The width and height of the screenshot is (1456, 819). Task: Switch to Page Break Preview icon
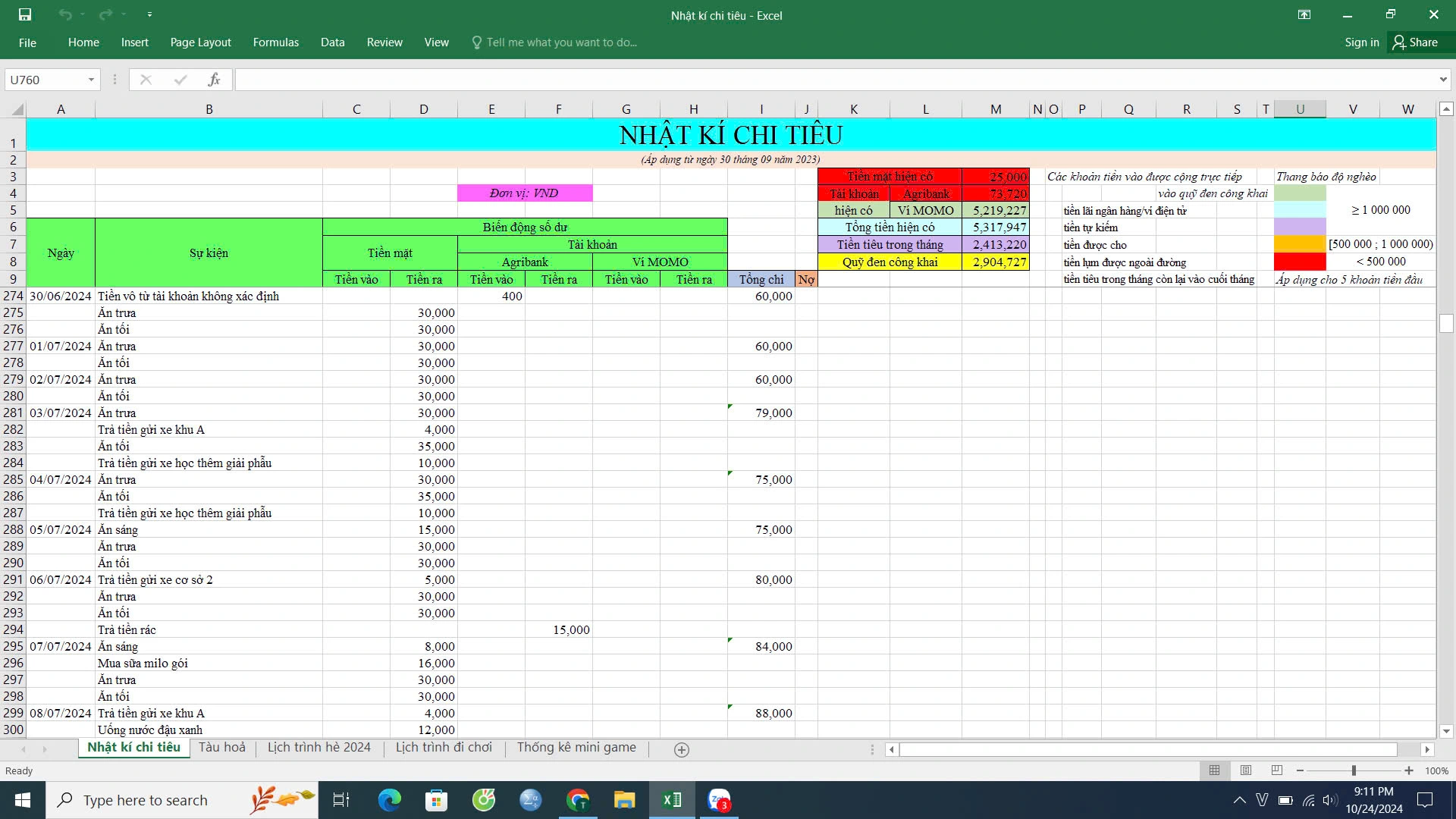tap(1276, 770)
